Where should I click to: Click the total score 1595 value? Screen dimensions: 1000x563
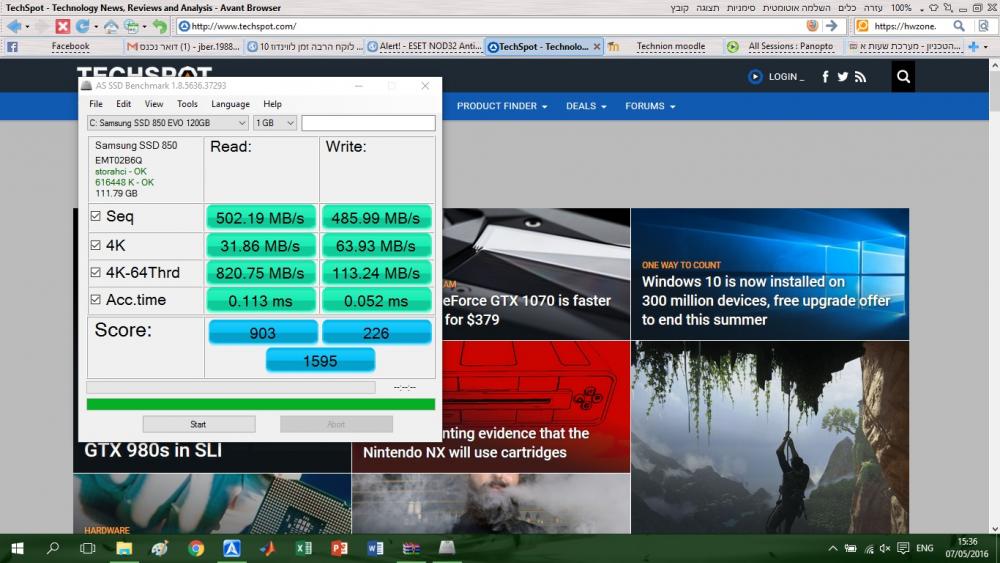[x=320, y=361]
